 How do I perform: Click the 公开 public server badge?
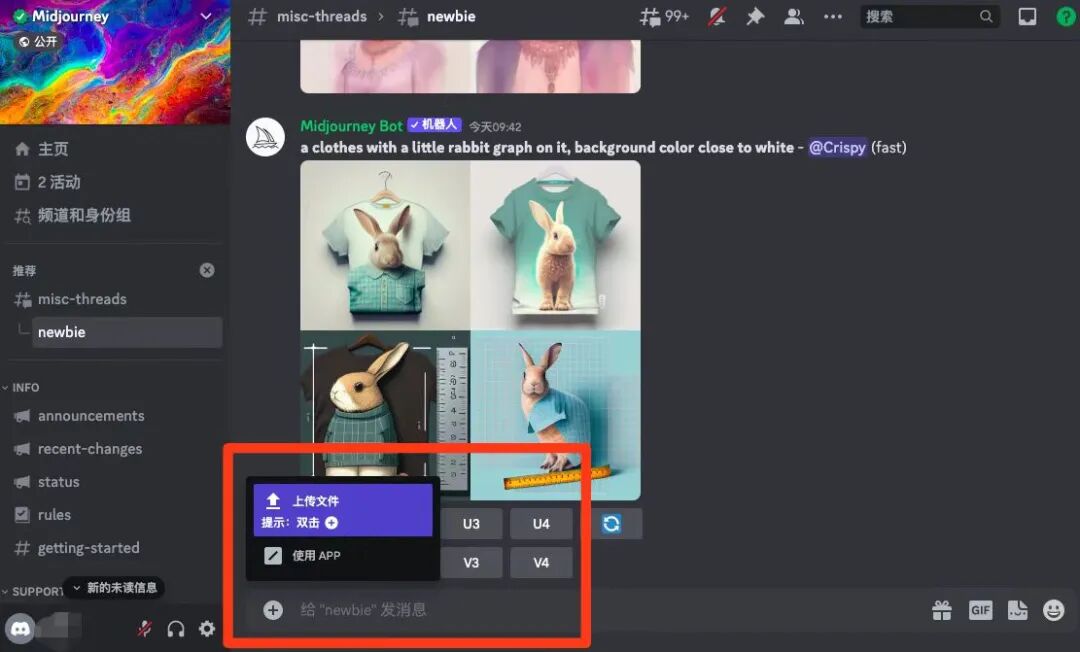pyautogui.click(x=39, y=41)
